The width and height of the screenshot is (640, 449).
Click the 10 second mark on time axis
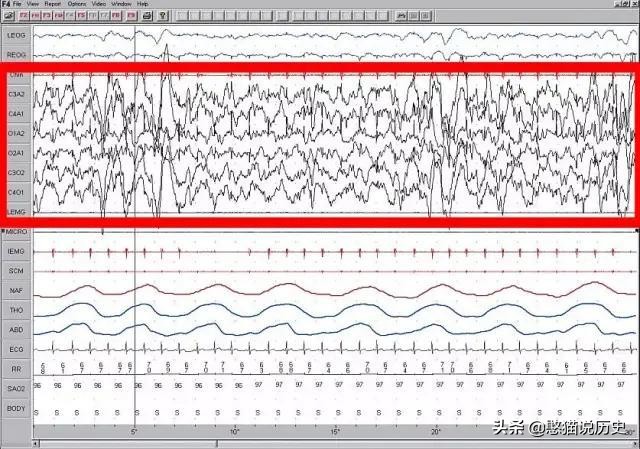[234, 432]
